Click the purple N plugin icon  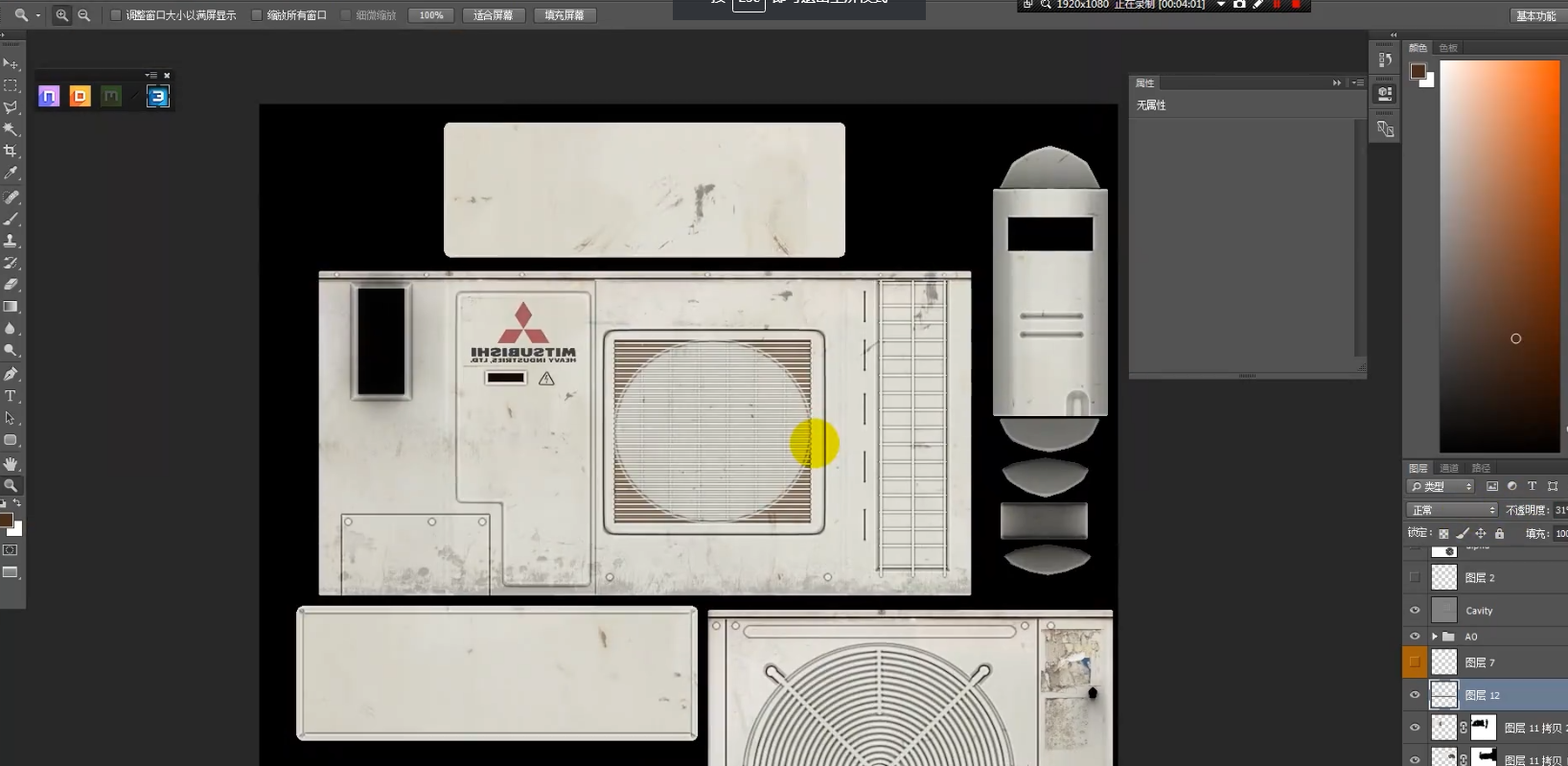(49, 96)
